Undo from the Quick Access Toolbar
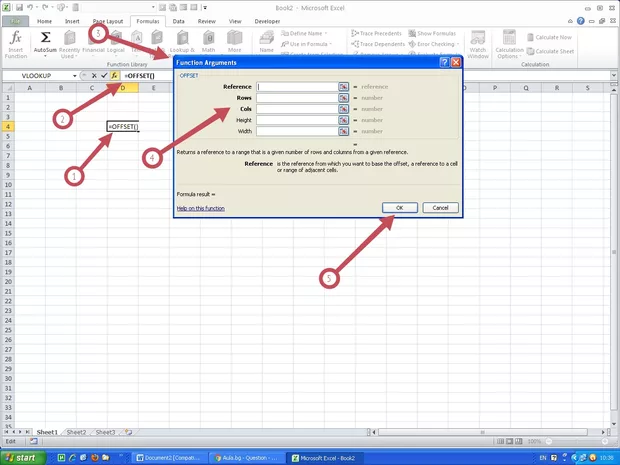Screen dimensions: 620x465 pos(30,8)
